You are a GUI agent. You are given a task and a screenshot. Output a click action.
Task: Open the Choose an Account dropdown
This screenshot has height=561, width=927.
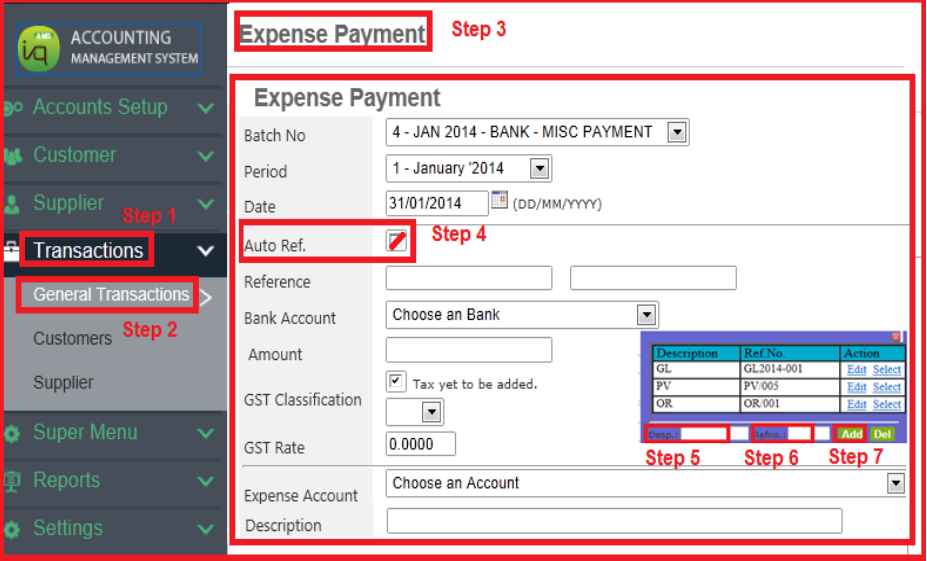pos(894,483)
